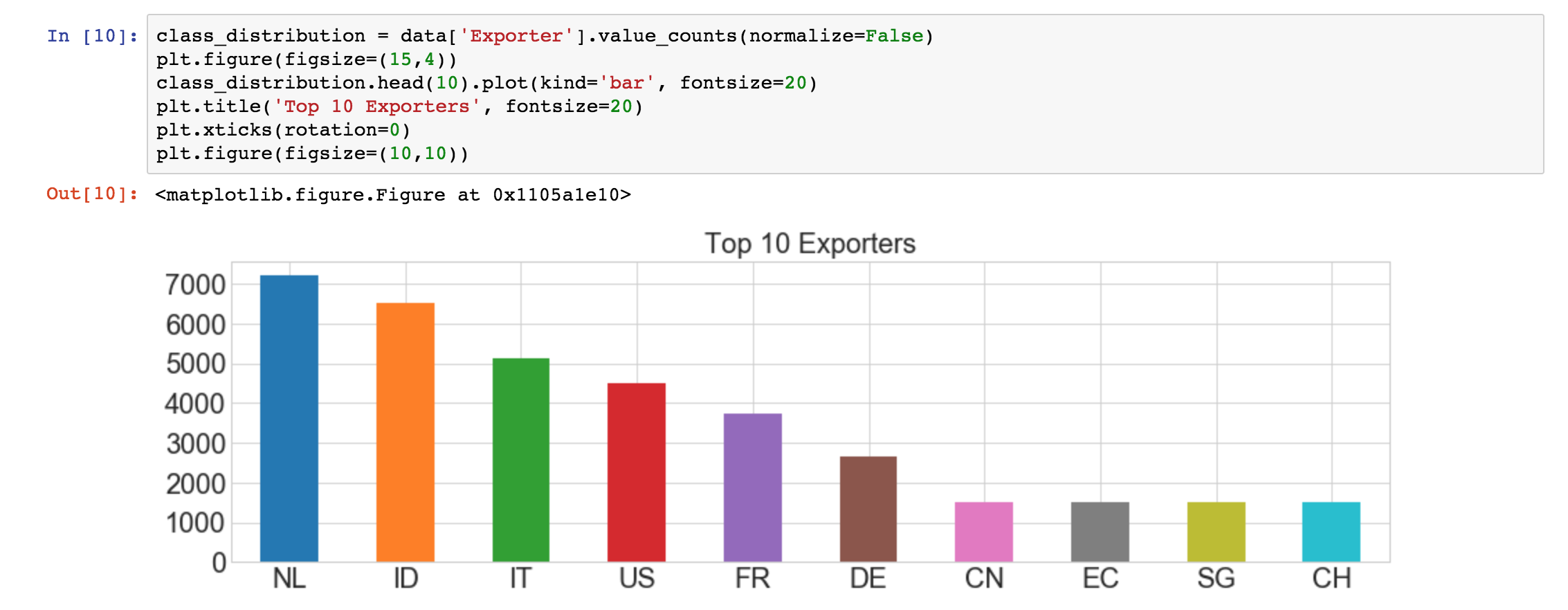Click the plt.xticks(rotation=0) code line

(x=283, y=130)
